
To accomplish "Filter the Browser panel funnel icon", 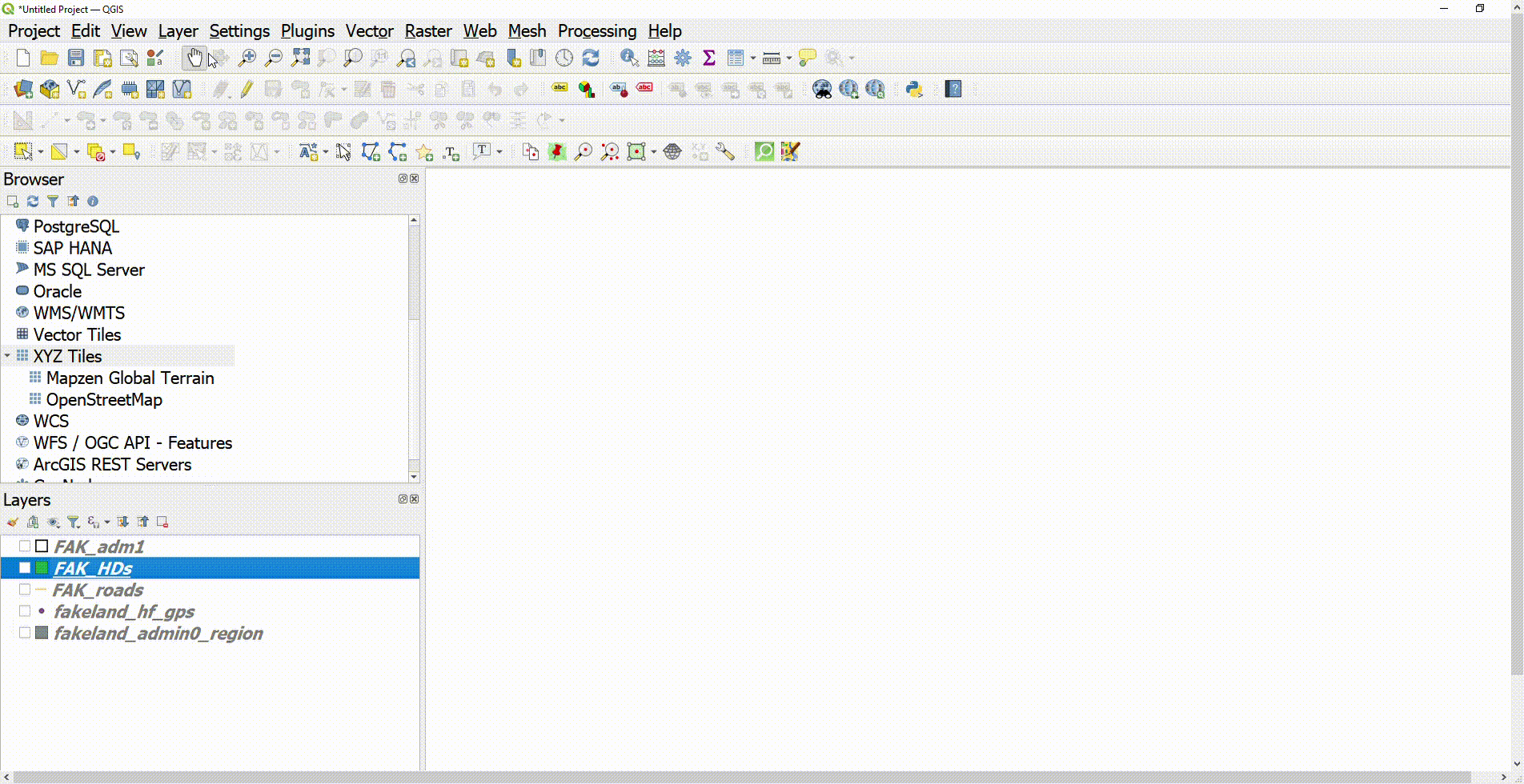I will (53, 202).
